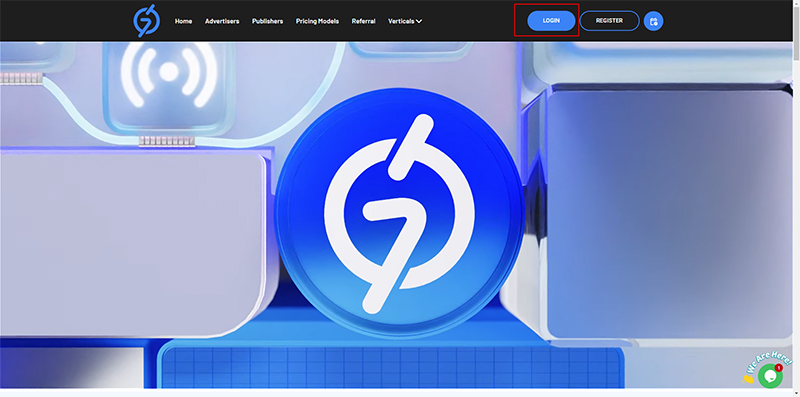Open the Advertisers page
The height and width of the screenshot is (397, 800).
(x=222, y=21)
